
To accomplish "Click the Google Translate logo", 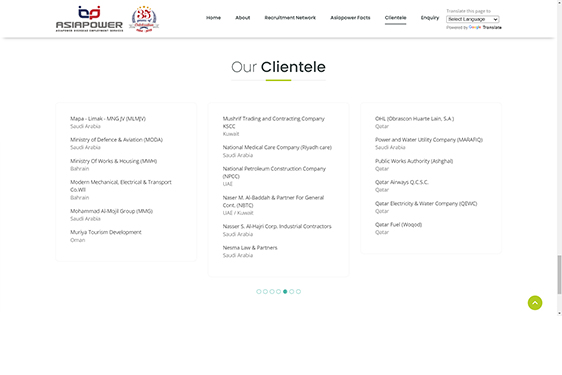I will tap(475, 27).
